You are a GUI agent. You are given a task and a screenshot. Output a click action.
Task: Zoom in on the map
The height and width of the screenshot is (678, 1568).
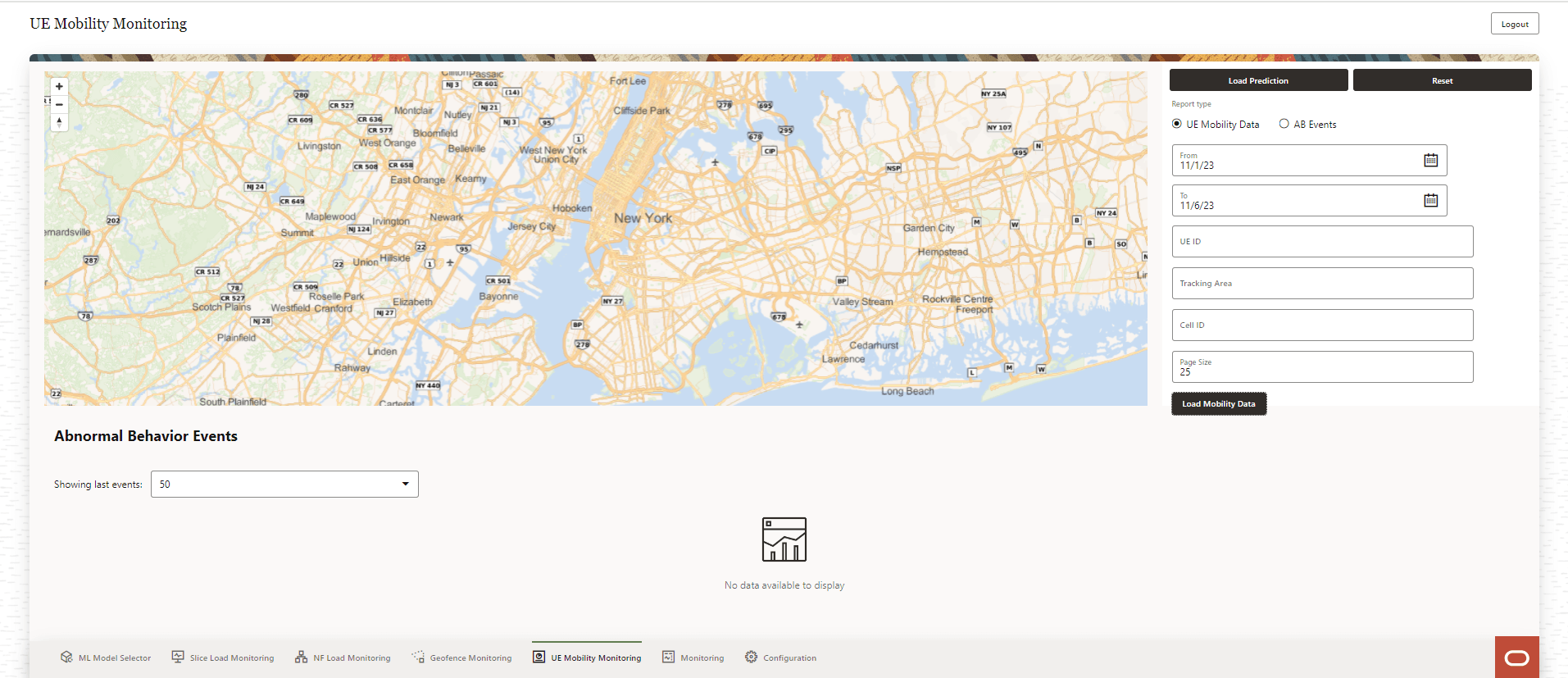coord(59,87)
